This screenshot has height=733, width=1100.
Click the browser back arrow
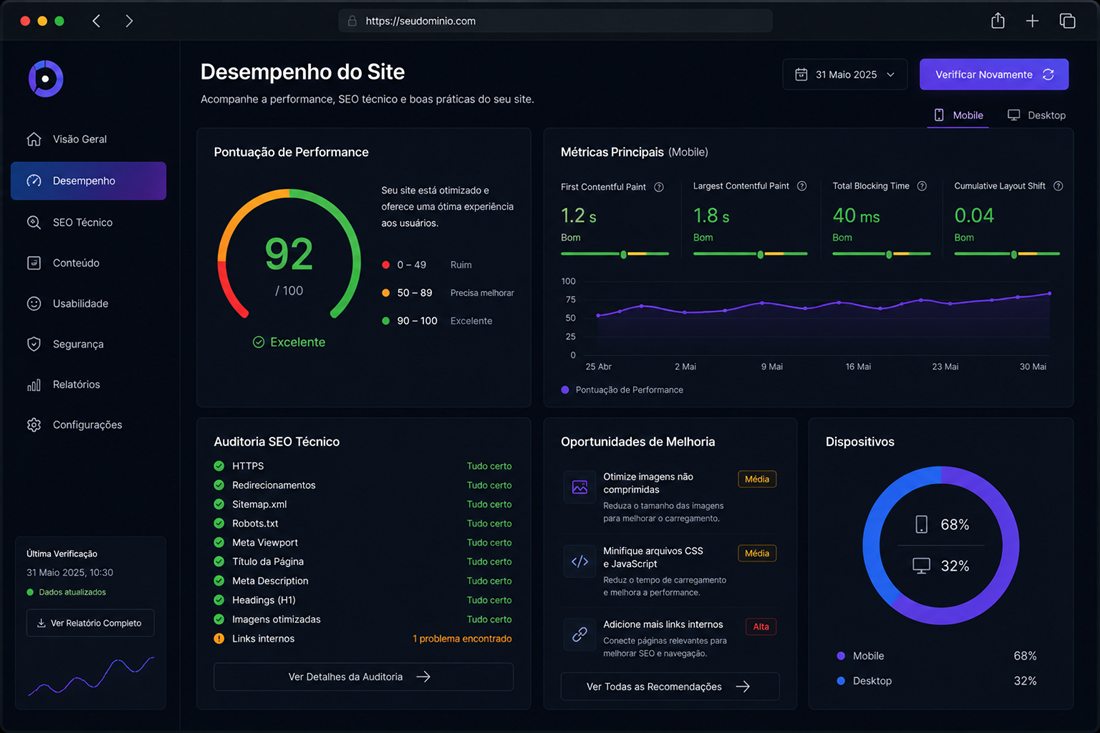[x=96, y=21]
